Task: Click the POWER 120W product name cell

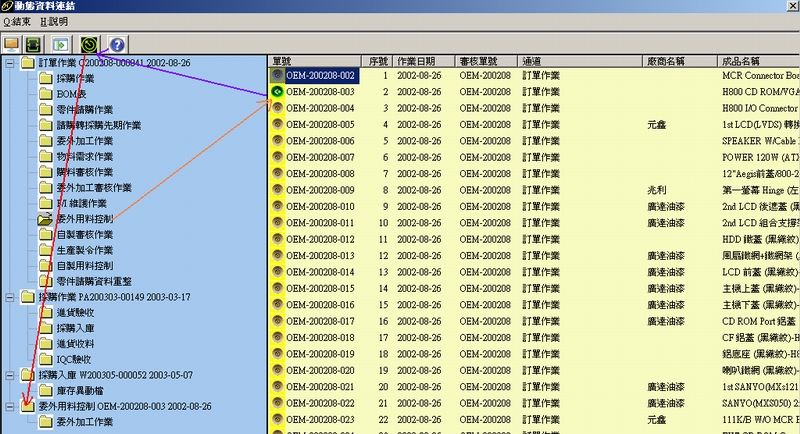Action: [x=760, y=157]
